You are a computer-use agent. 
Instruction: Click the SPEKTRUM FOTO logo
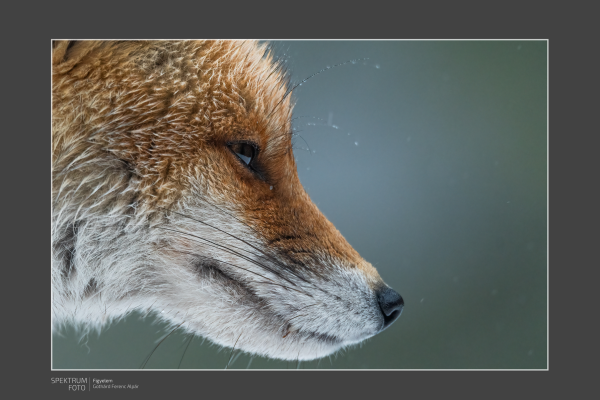(x=68, y=383)
